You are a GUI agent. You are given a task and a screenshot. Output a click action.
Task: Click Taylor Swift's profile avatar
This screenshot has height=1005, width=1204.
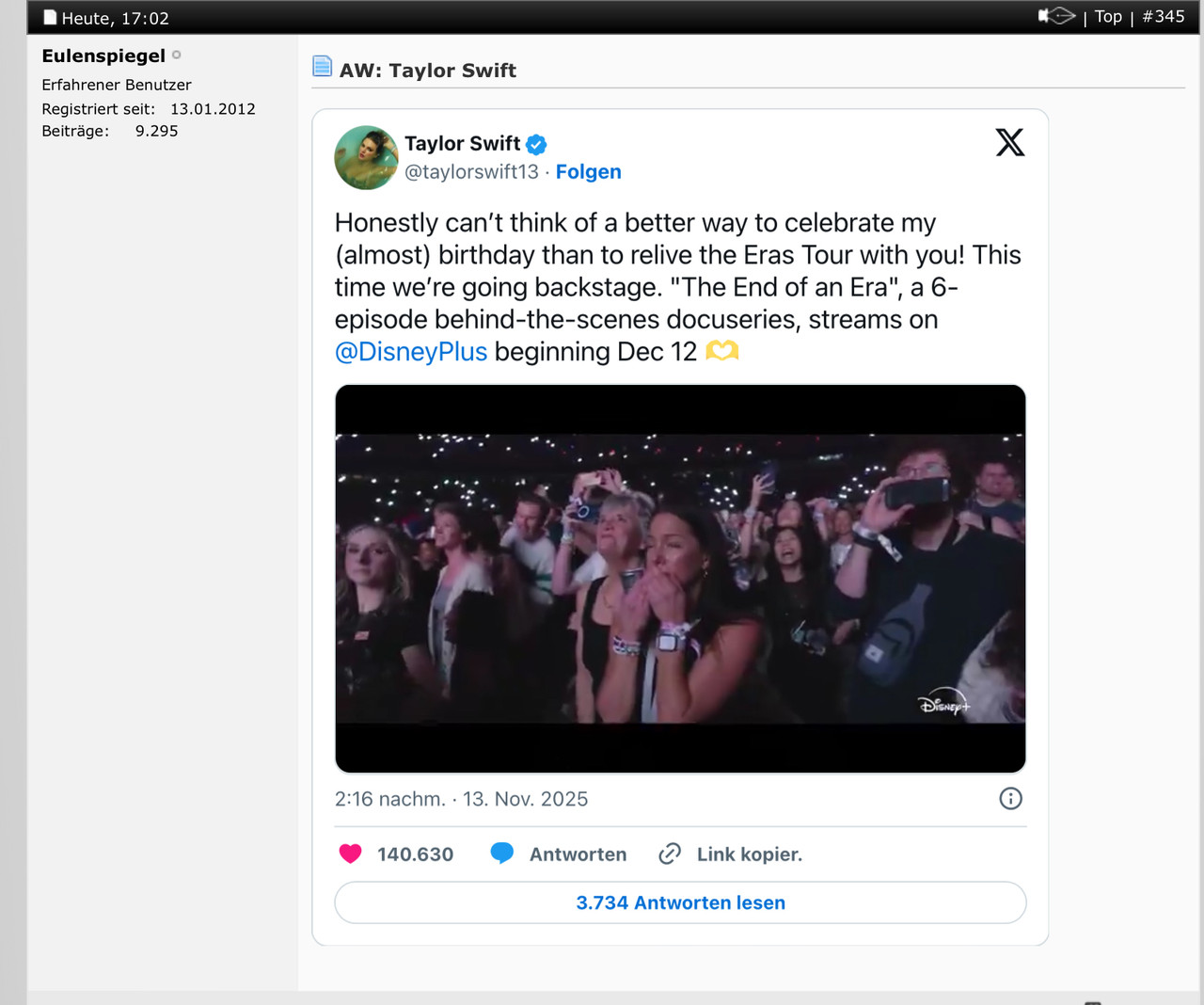(366, 157)
